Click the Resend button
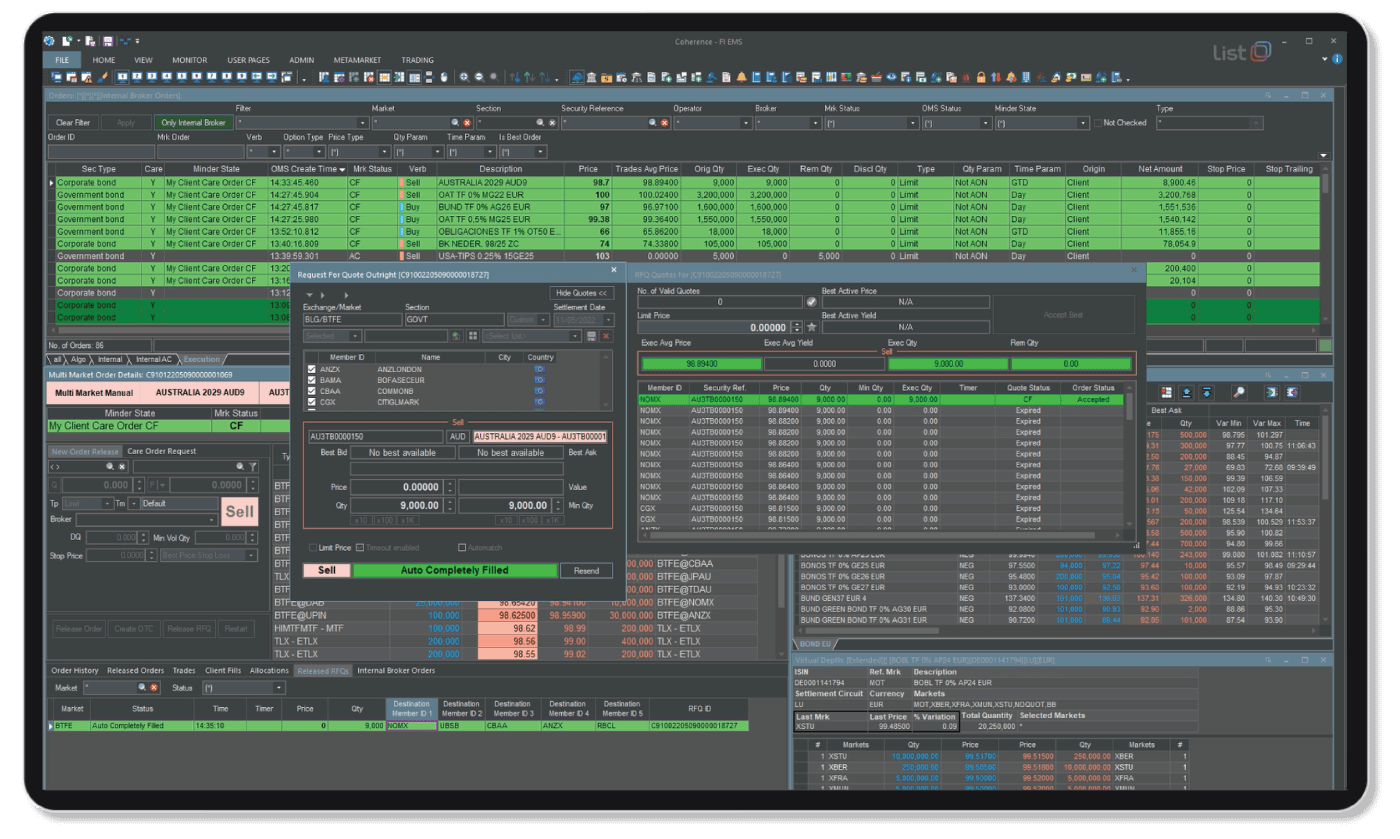Image resolution: width=1400 pixels, height=839 pixels. click(586, 570)
